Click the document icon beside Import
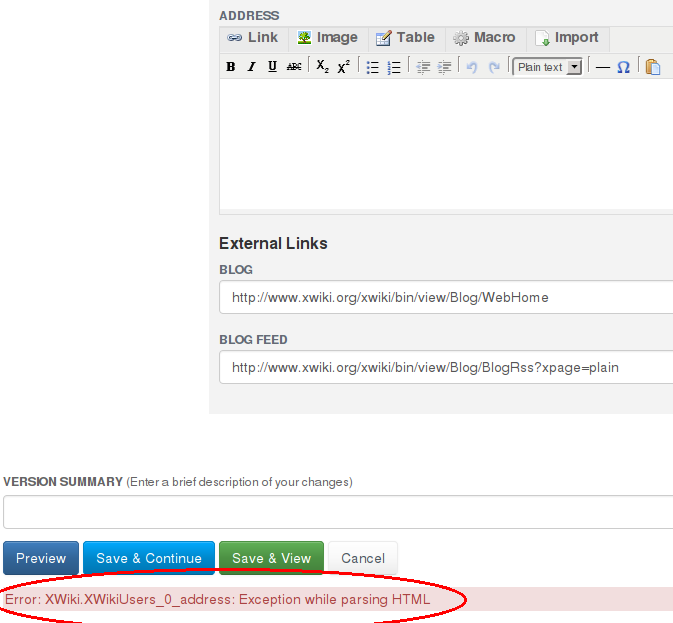 [x=542, y=38]
